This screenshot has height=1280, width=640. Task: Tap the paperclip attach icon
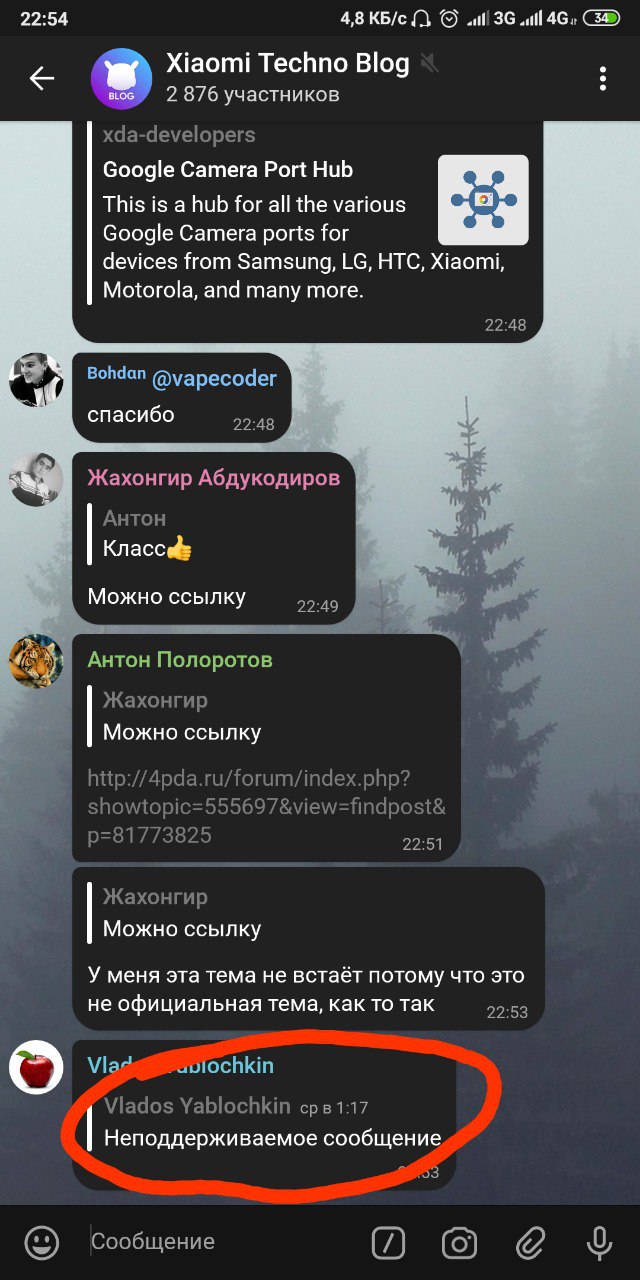pyautogui.click(x=529, y=1243)
